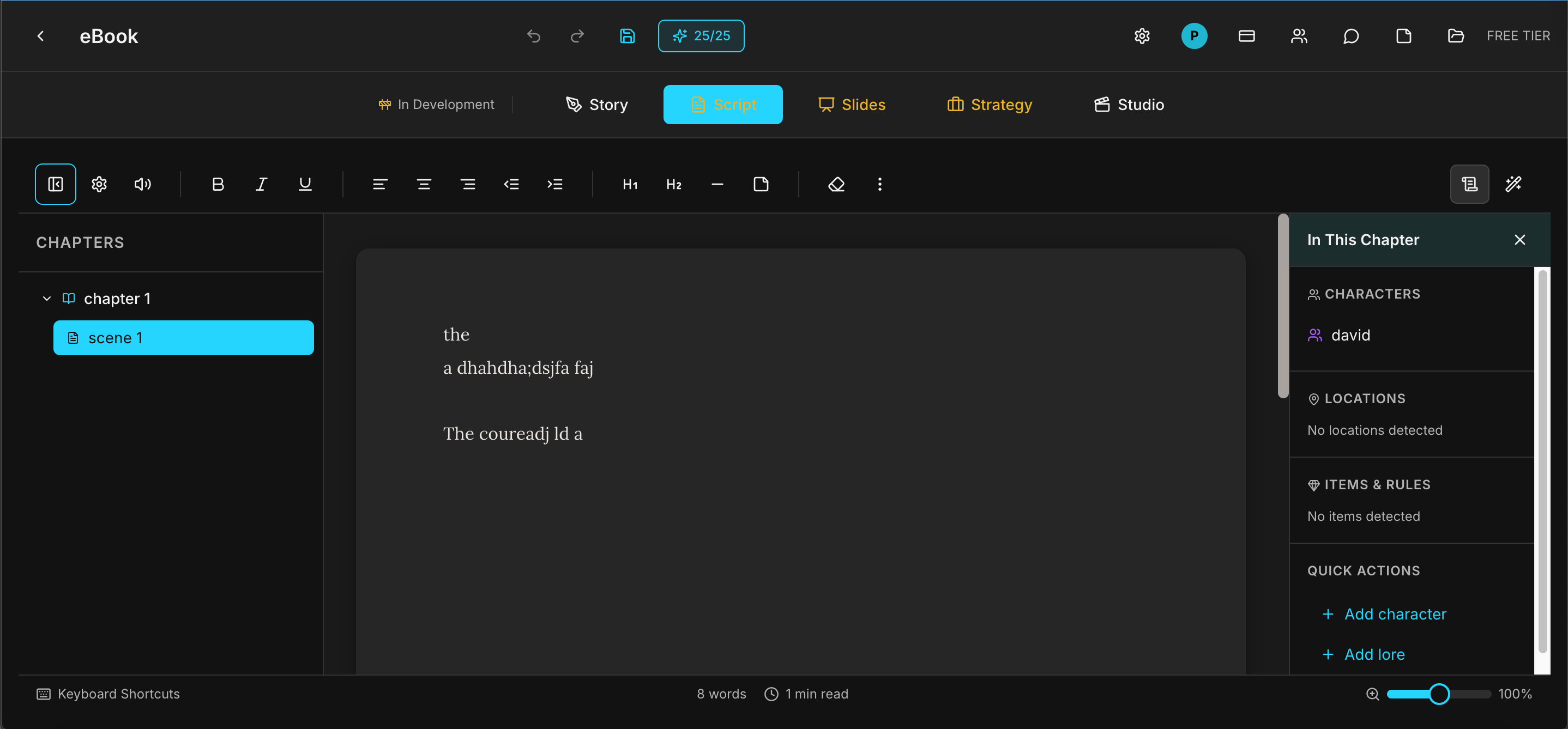Toggle the chapters sidebar visibility
Image resolution: width=1568 pixels, height=729 pixels.
[56, 184]
